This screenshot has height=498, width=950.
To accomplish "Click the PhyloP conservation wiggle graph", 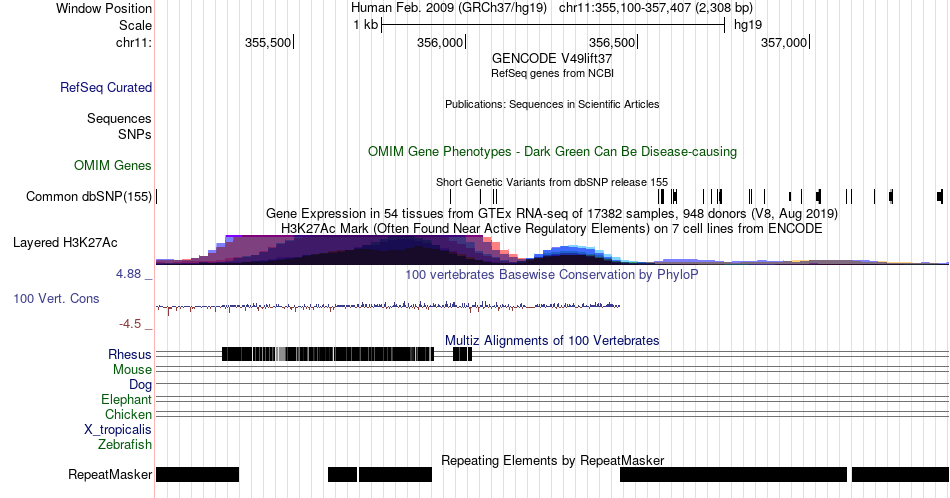I will pyautogui.click(x=388, y=306).
